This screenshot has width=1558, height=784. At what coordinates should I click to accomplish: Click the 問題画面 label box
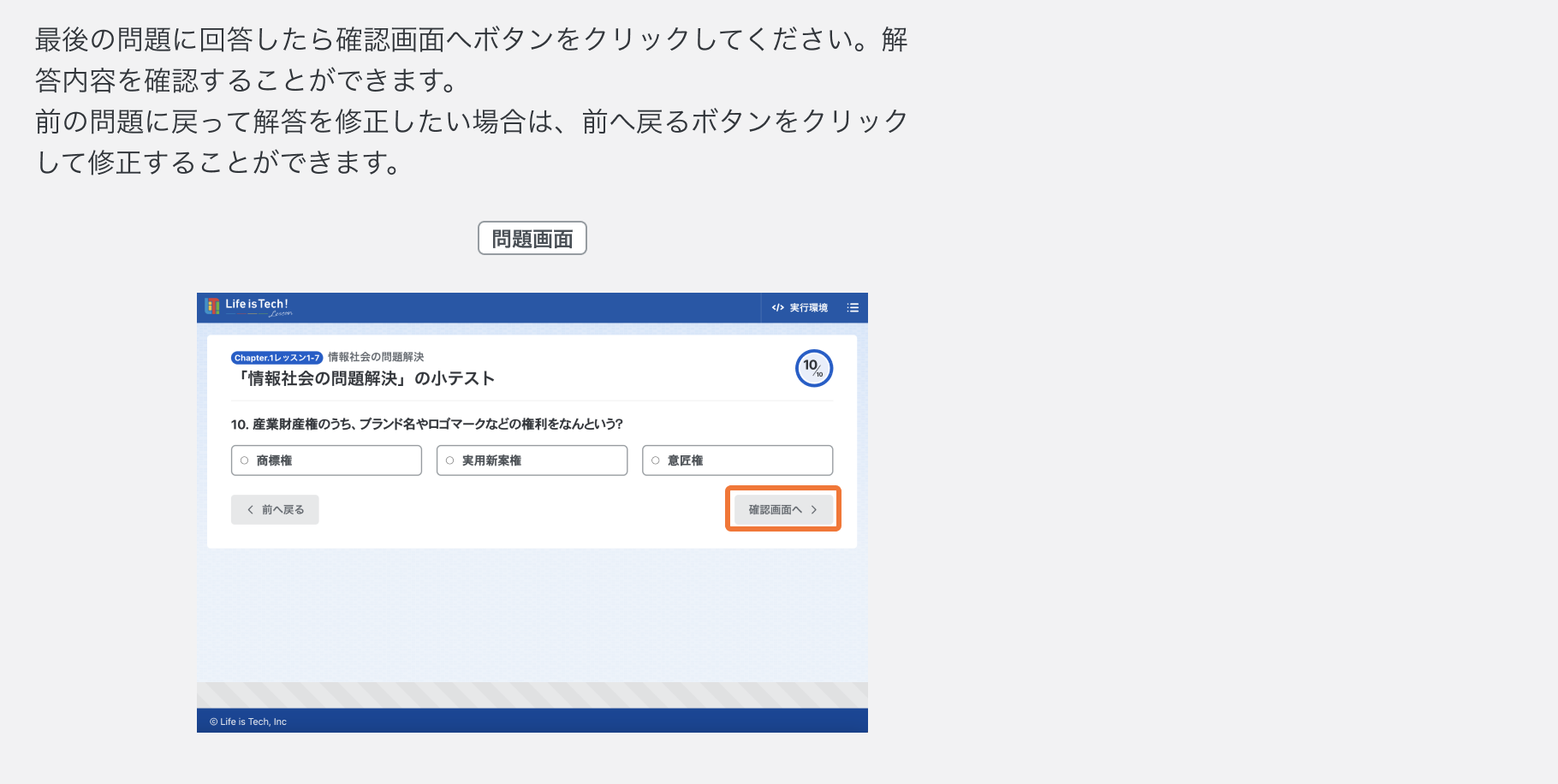click(532, 239)
